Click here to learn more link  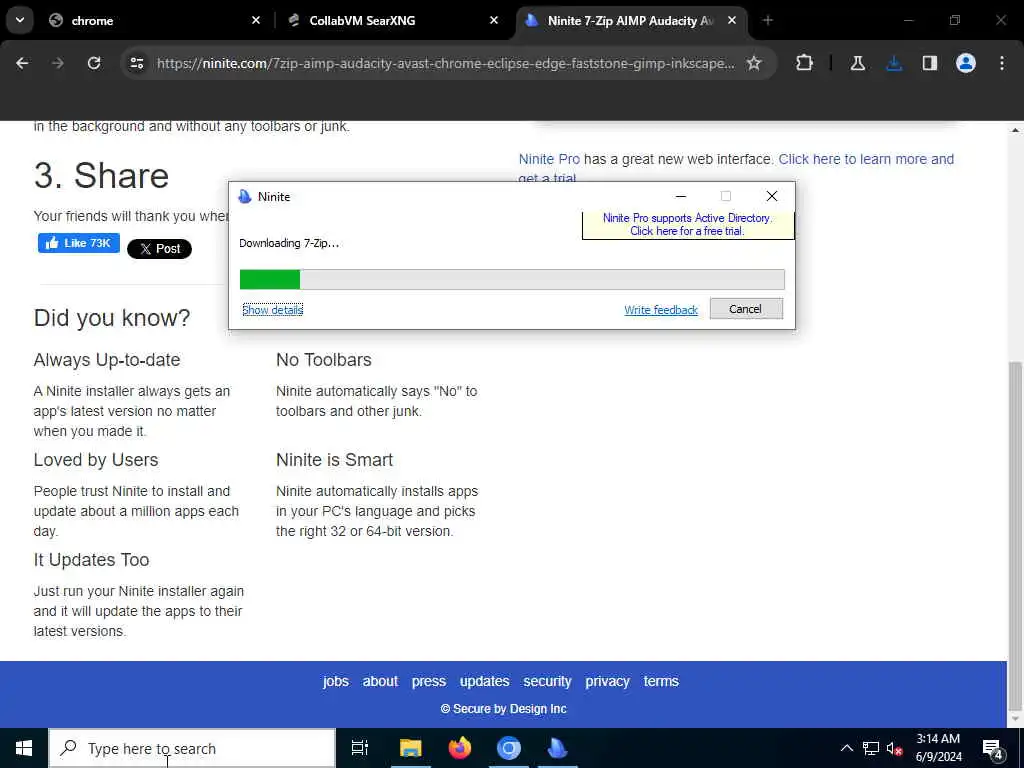866,159
